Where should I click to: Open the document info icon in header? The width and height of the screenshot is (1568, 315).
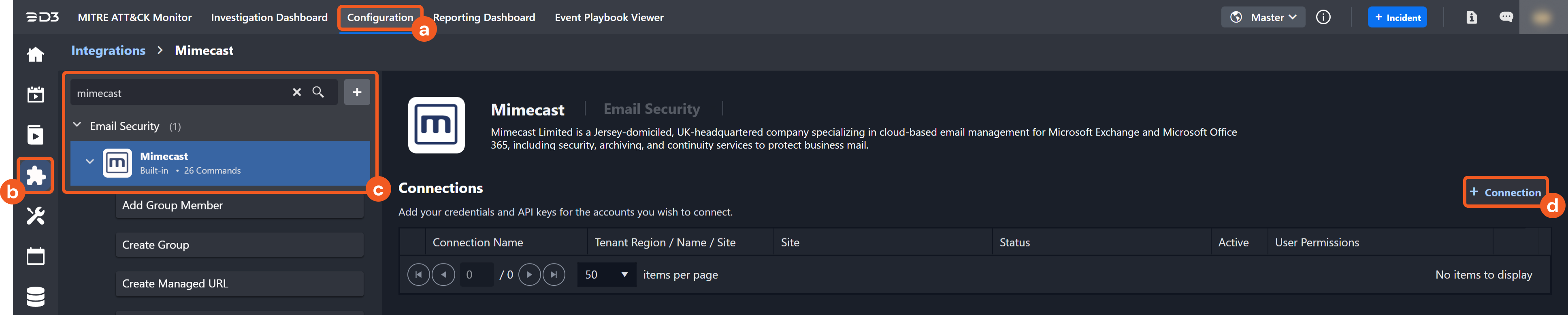tap(1471, 17)
